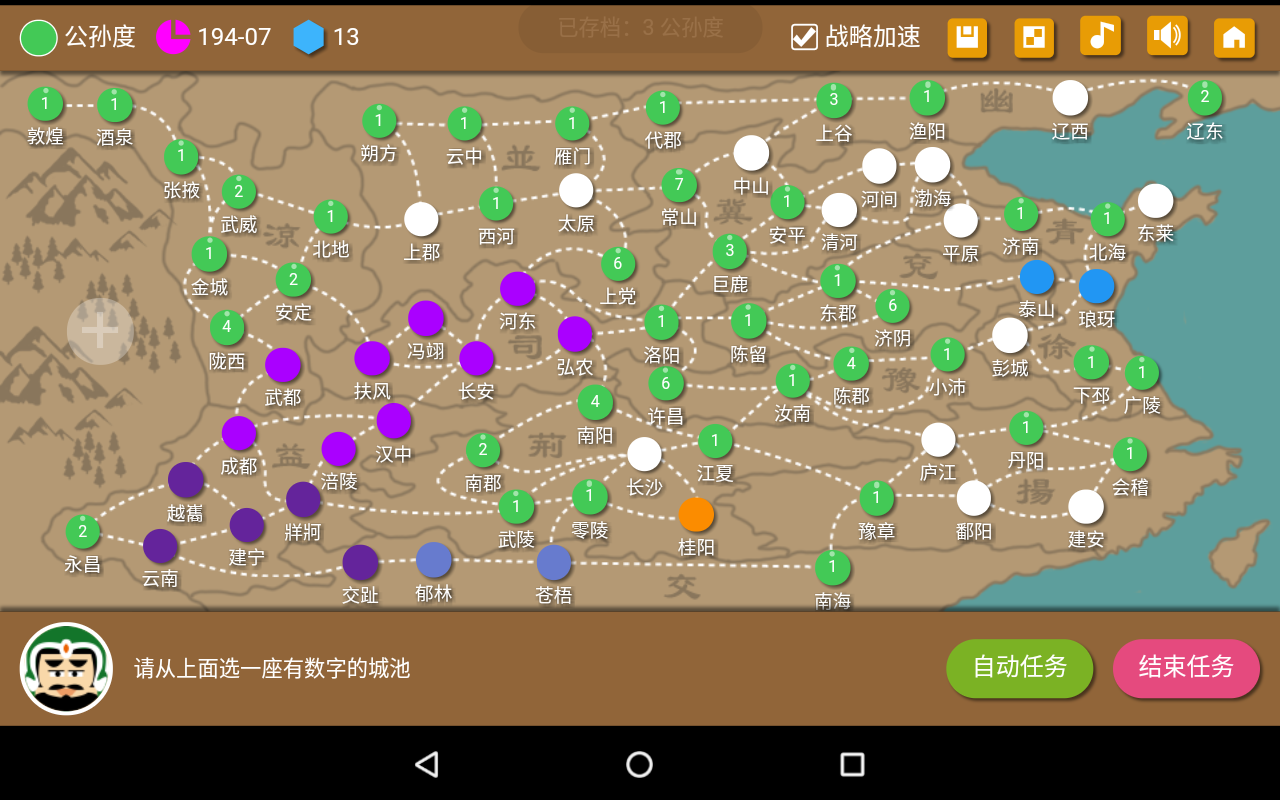The image size is (1280, 800).
Task: Click the blue 琅玡 city circle
Action: (x=1097, y=287)
